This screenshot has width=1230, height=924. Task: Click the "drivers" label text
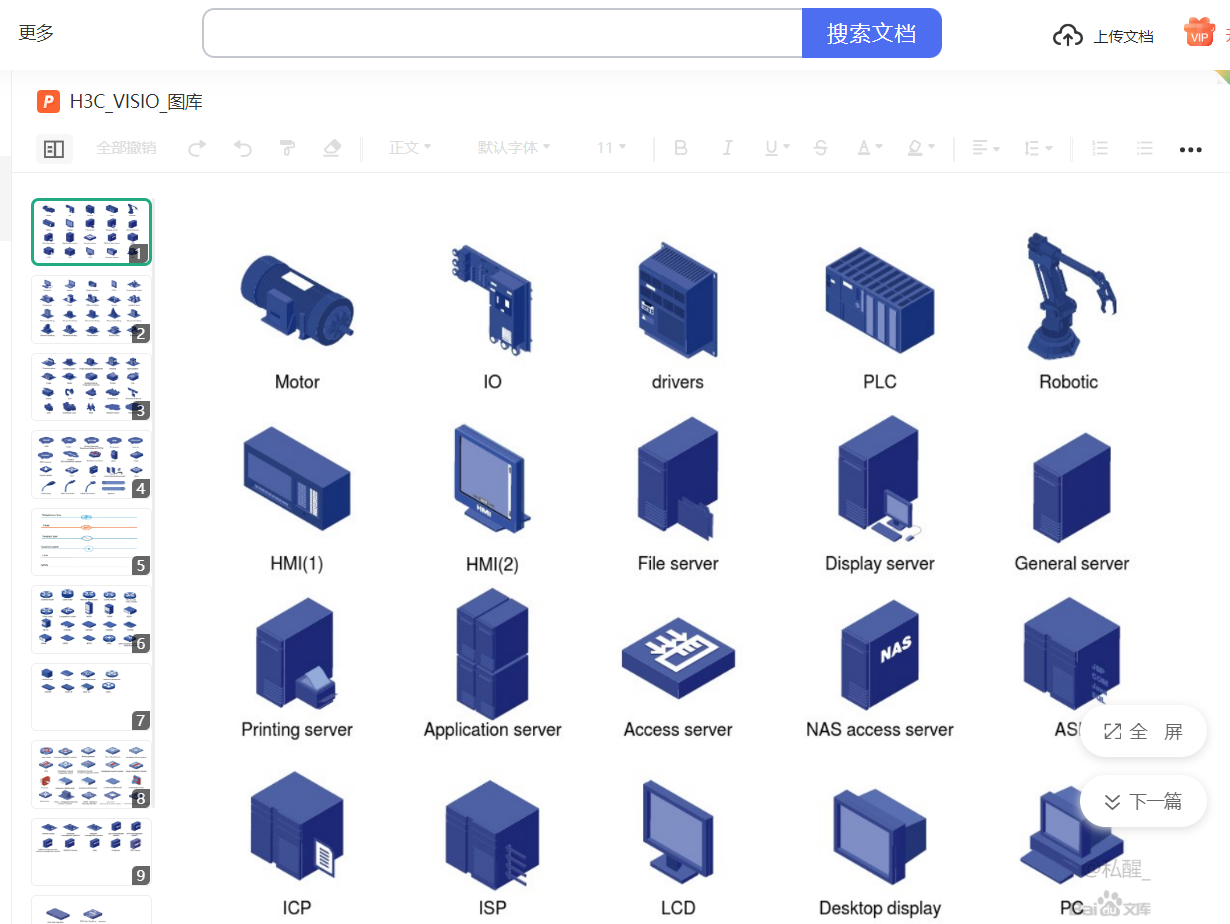(x=678, y=382)
